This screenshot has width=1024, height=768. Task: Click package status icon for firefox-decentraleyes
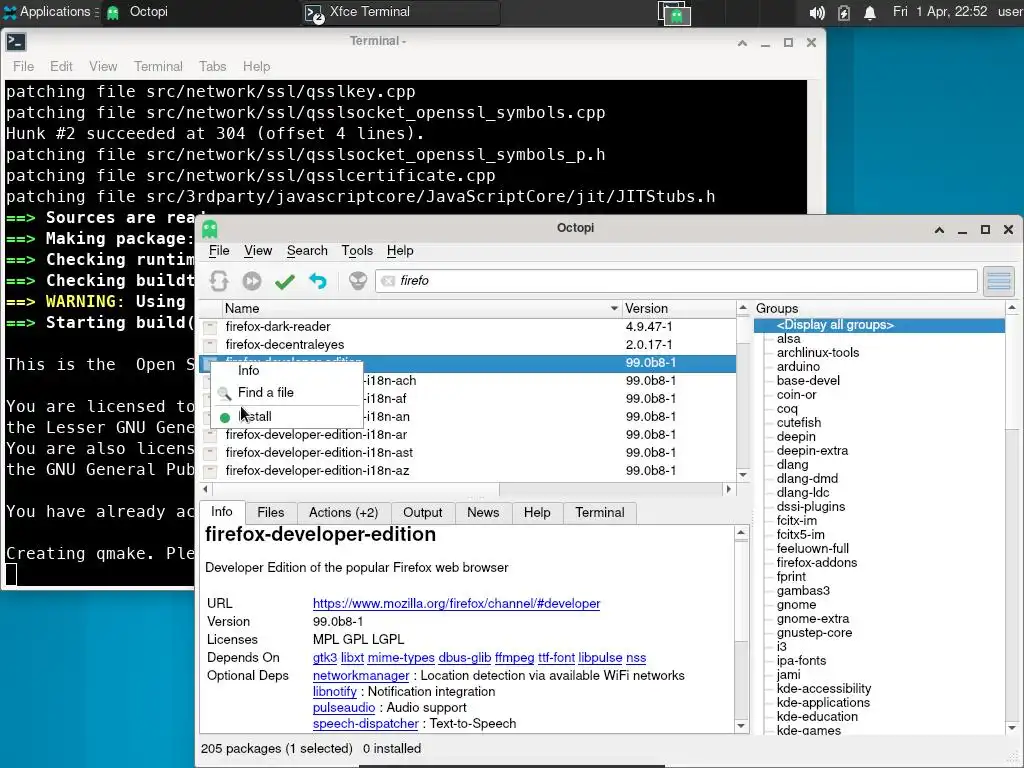210,345
